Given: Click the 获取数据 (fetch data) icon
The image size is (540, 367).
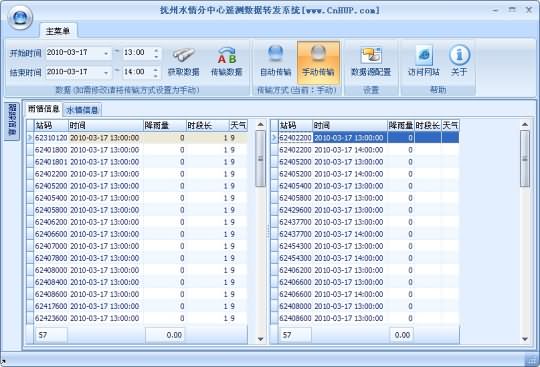Looking at the screenshot, I should [183, 62].
